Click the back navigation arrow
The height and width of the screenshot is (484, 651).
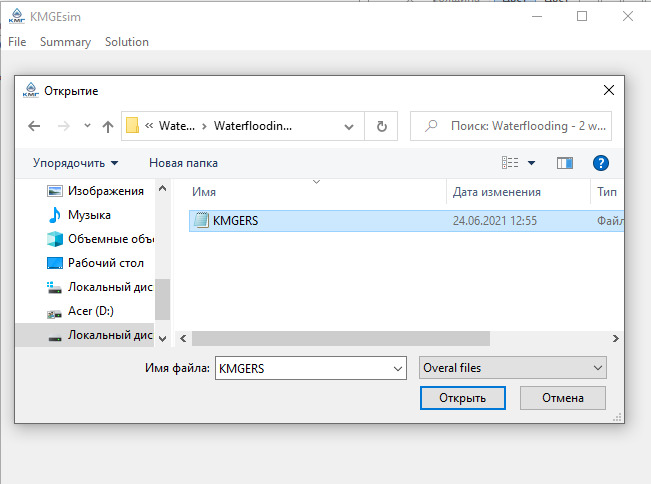point(34,127)
